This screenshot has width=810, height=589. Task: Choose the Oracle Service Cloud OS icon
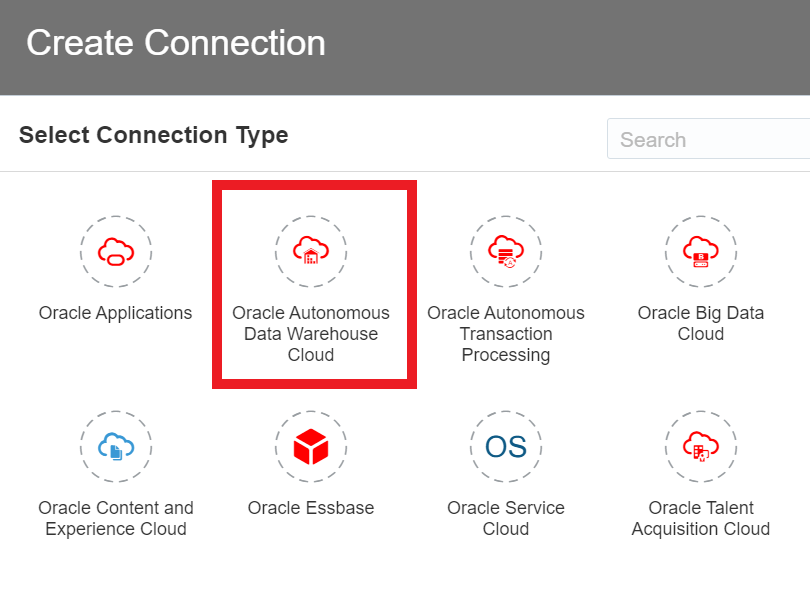pos(506,445)
